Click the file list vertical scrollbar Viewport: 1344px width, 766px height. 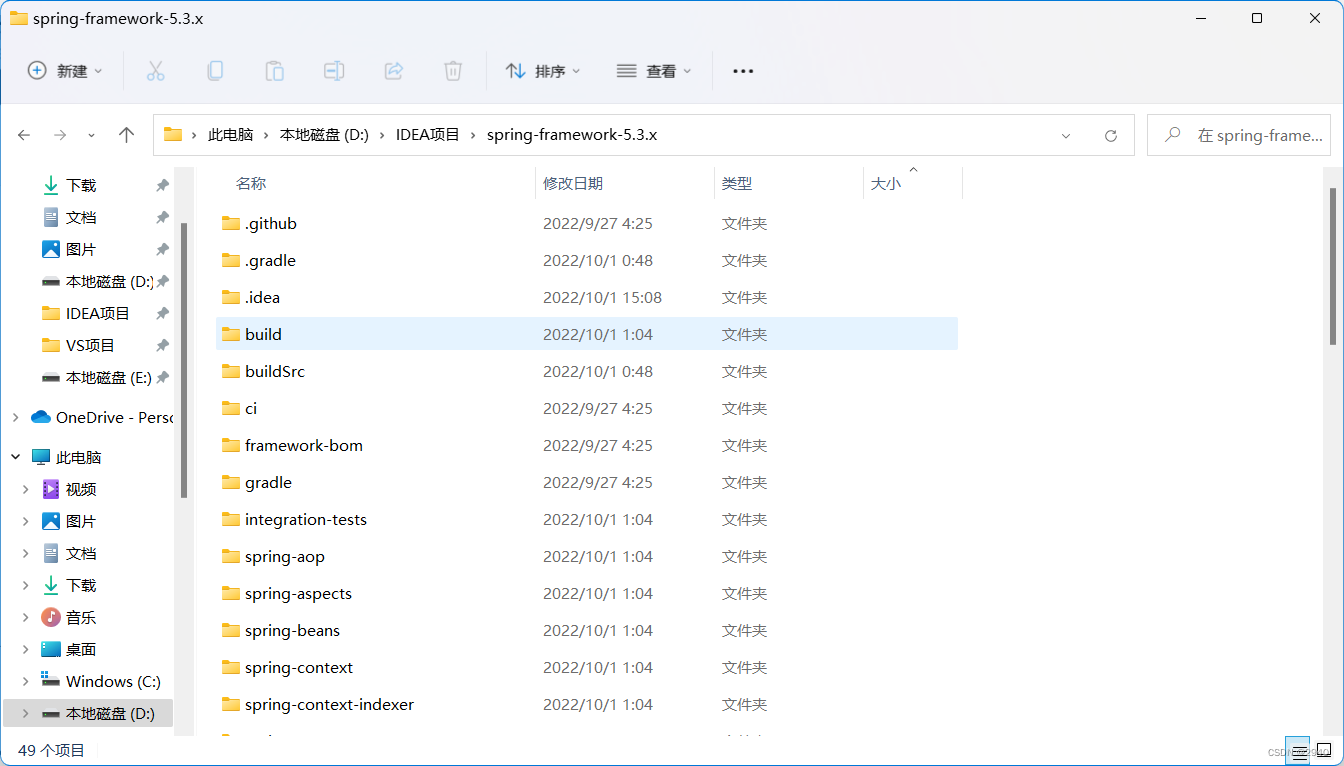pos(1332,267)
